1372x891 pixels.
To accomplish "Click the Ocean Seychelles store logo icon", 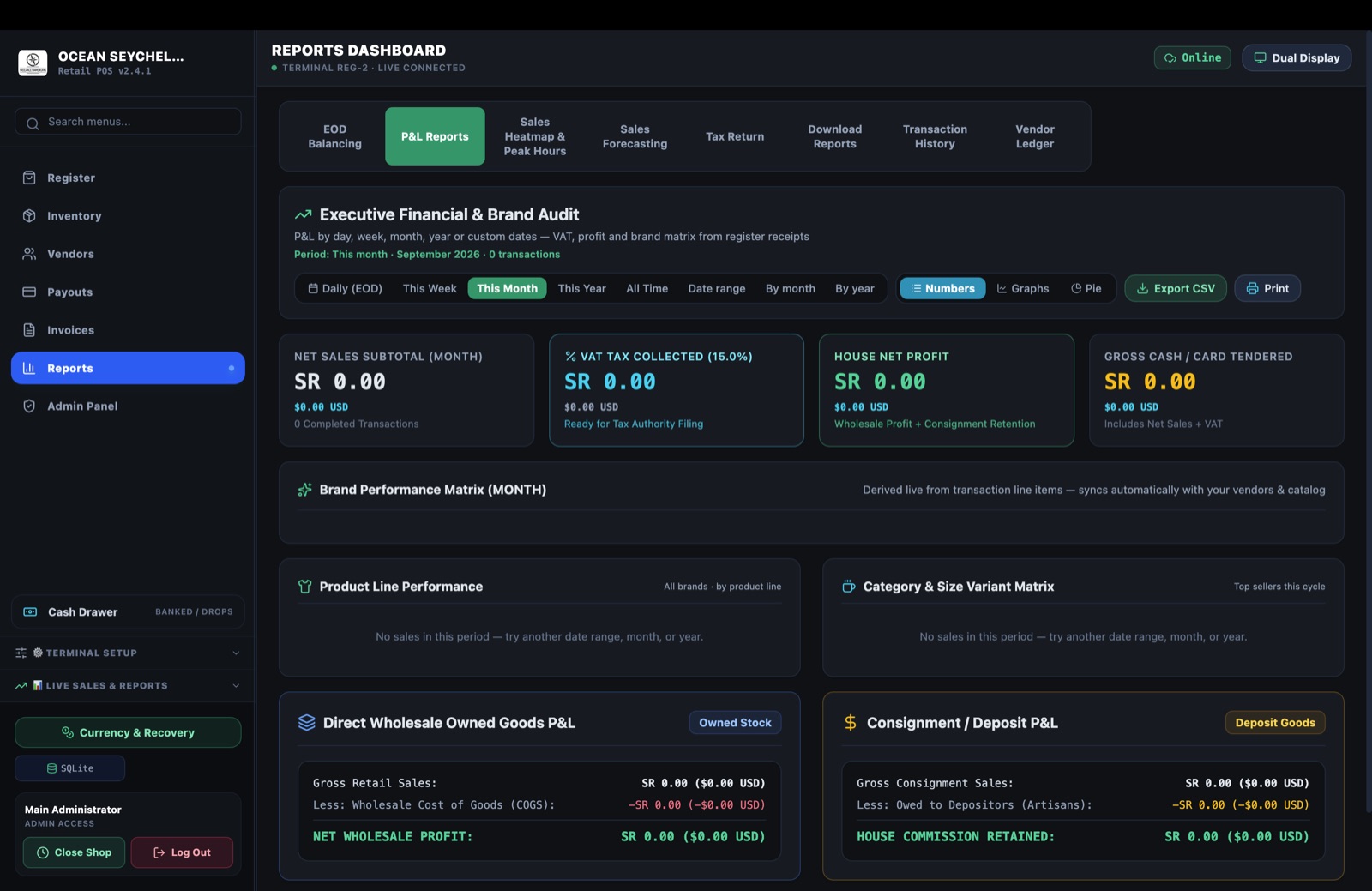I will click(x=33, y=63).
